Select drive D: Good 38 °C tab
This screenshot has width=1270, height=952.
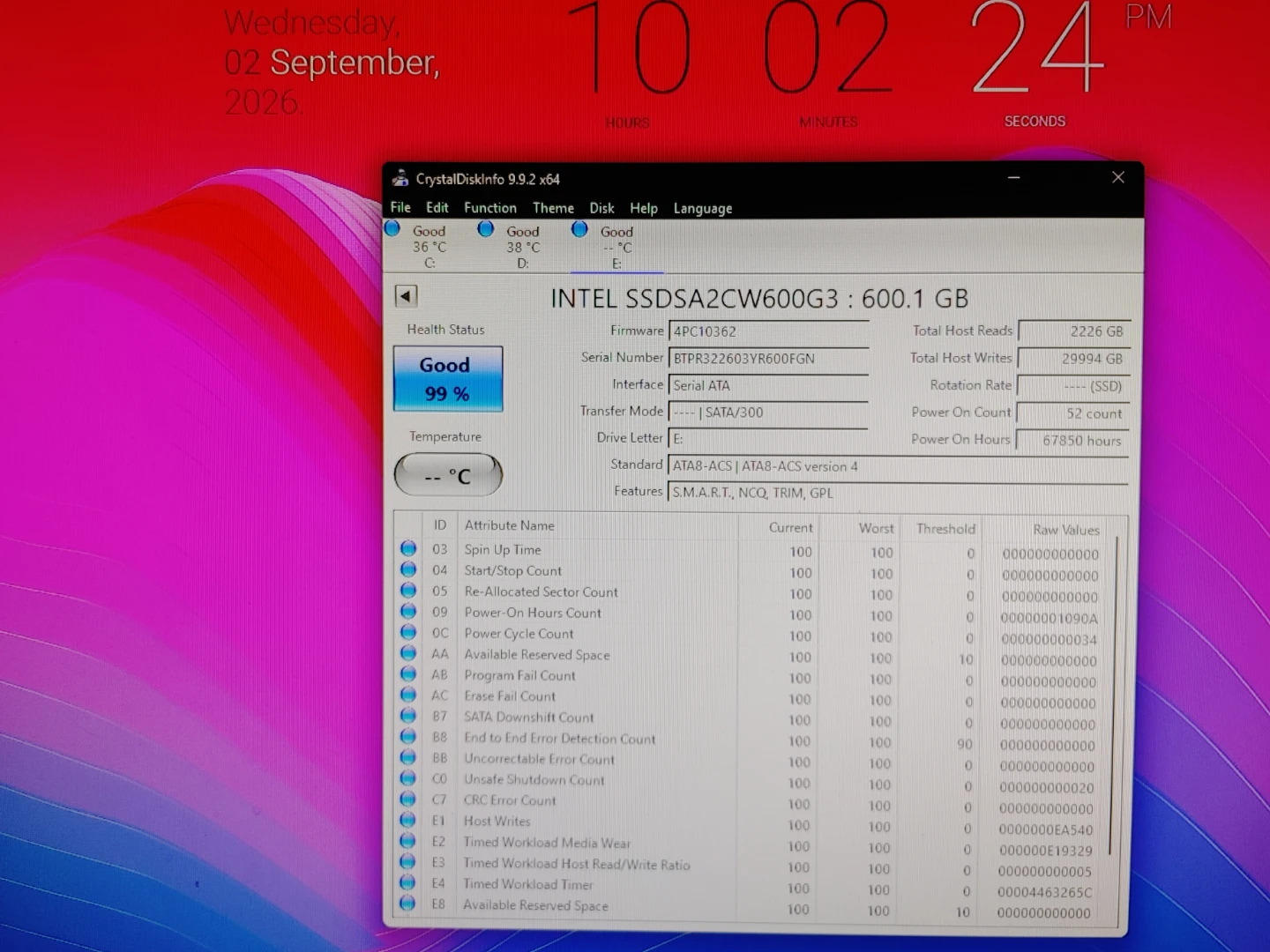(522, 246)
